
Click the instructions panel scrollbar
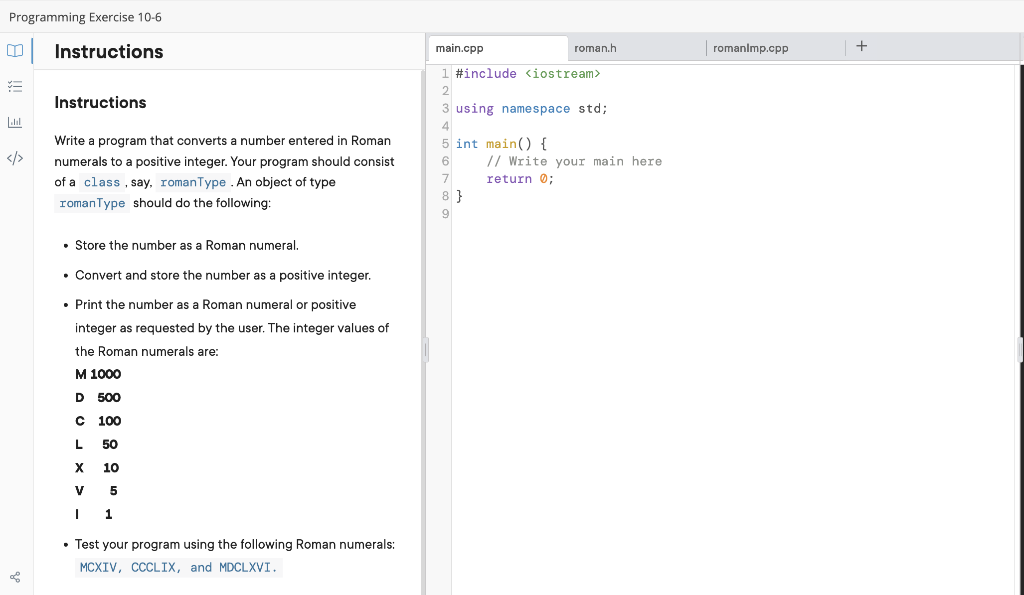click(x=422, y=332)
